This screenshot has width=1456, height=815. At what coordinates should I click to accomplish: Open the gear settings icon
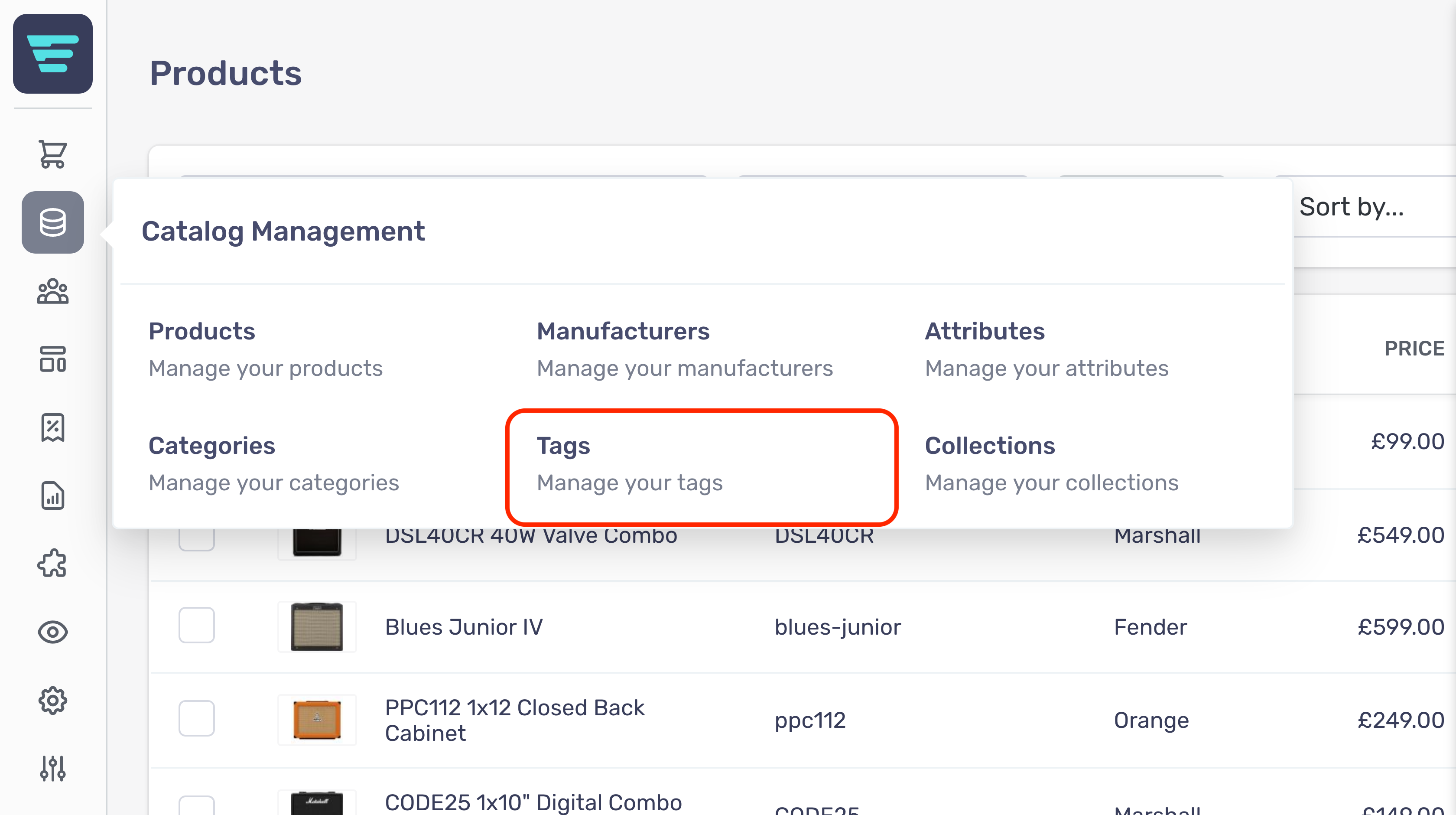click(x=52, y=701)
